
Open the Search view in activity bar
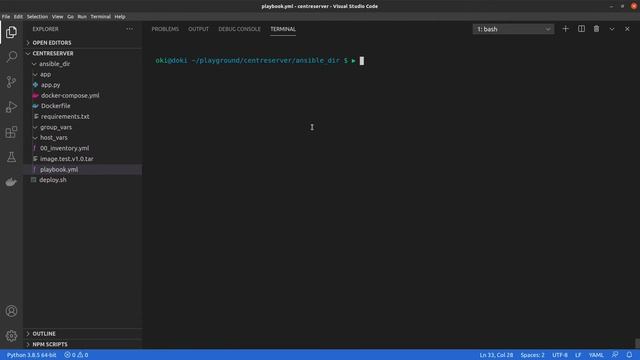point(11,57)
